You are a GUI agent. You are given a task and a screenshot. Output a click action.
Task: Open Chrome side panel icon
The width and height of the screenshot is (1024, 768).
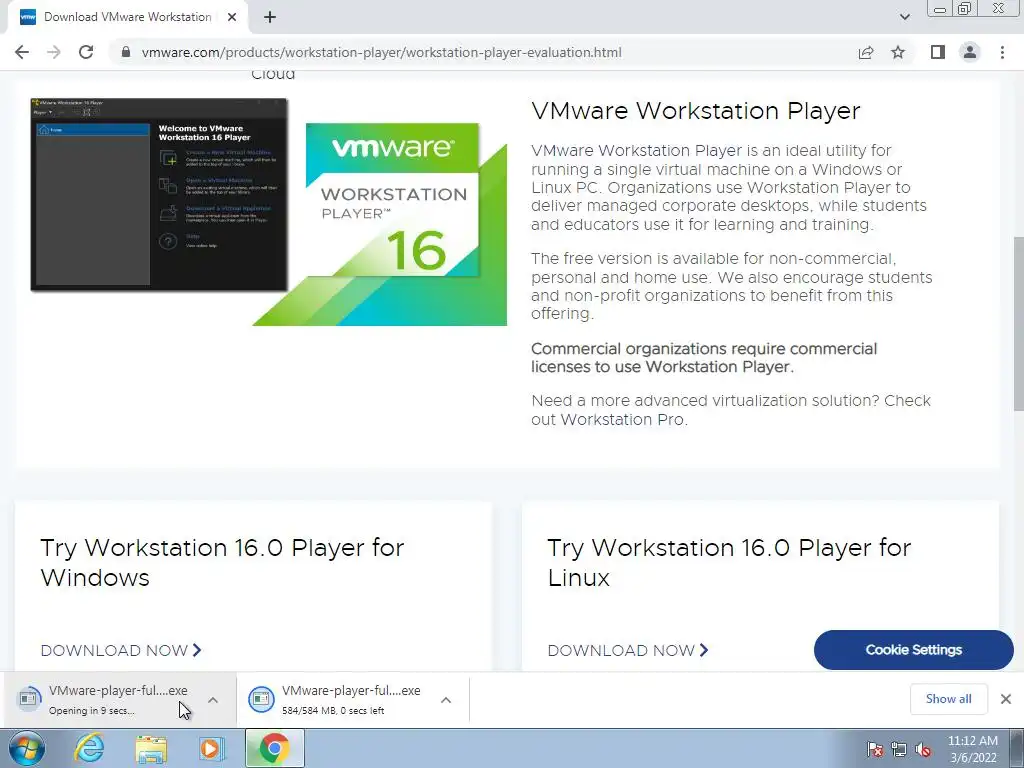tap(938, 52)
